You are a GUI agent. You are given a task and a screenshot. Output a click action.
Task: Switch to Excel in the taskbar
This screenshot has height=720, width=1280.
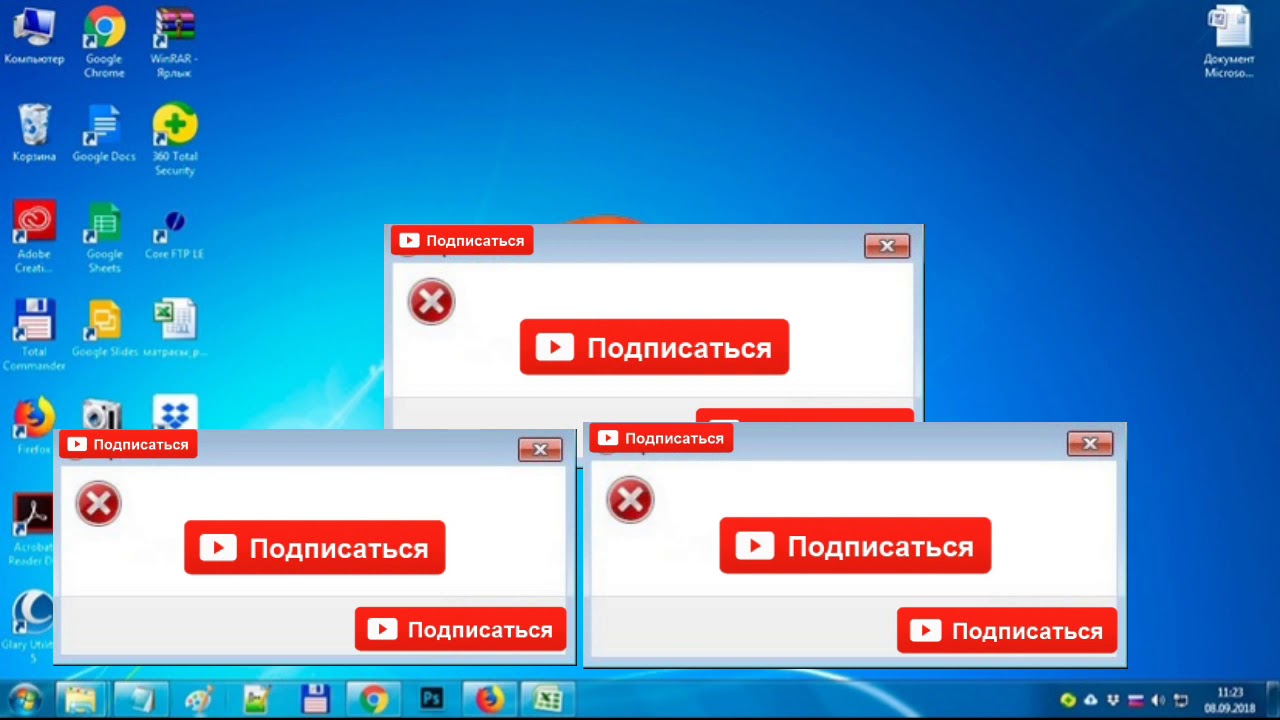548,698
